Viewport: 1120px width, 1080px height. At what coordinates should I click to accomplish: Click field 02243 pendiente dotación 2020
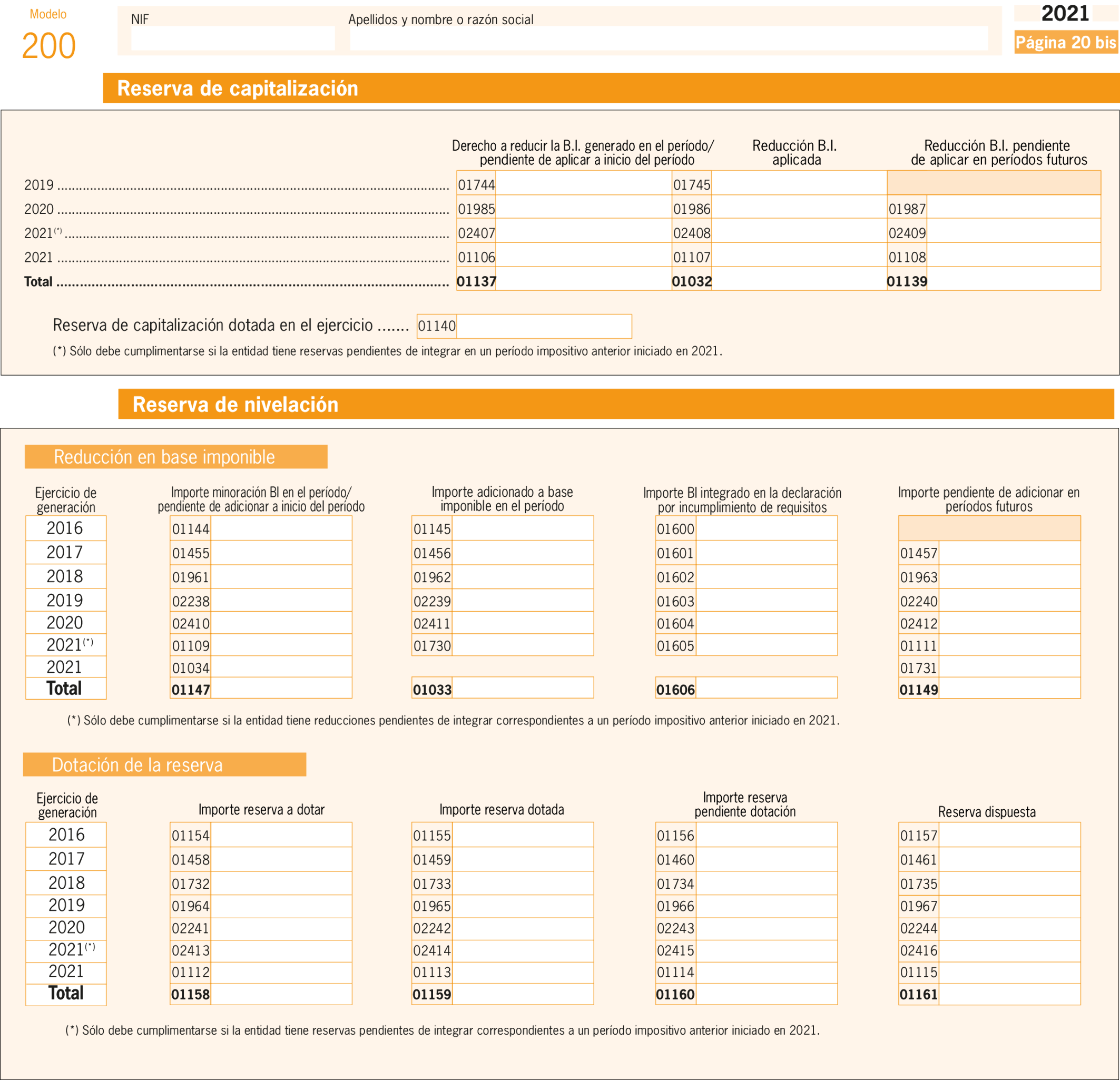[767, 929]
